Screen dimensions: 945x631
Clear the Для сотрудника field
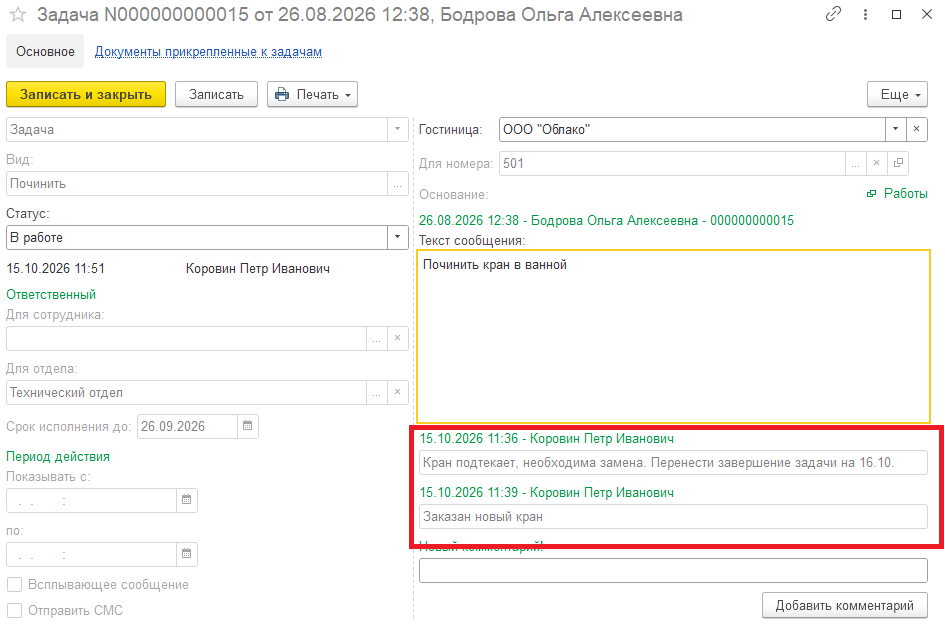click(x=397, y=338)
